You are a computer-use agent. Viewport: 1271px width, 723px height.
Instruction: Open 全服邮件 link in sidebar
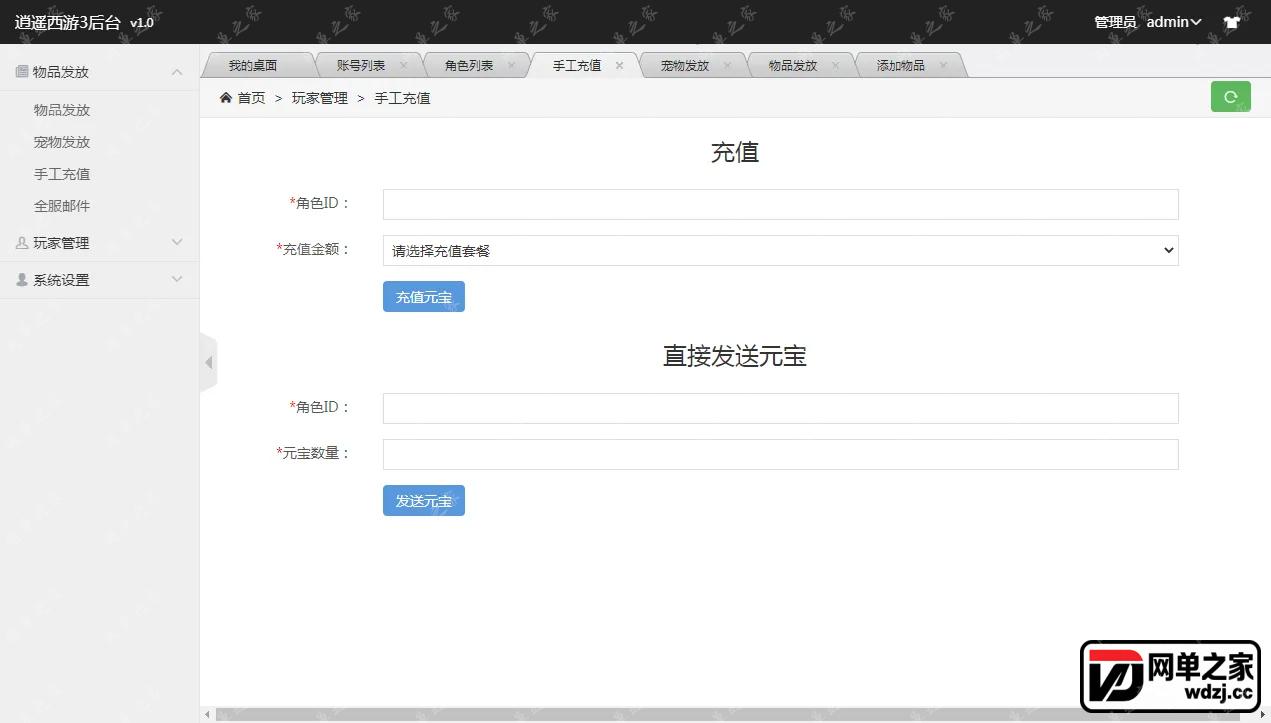62,206
